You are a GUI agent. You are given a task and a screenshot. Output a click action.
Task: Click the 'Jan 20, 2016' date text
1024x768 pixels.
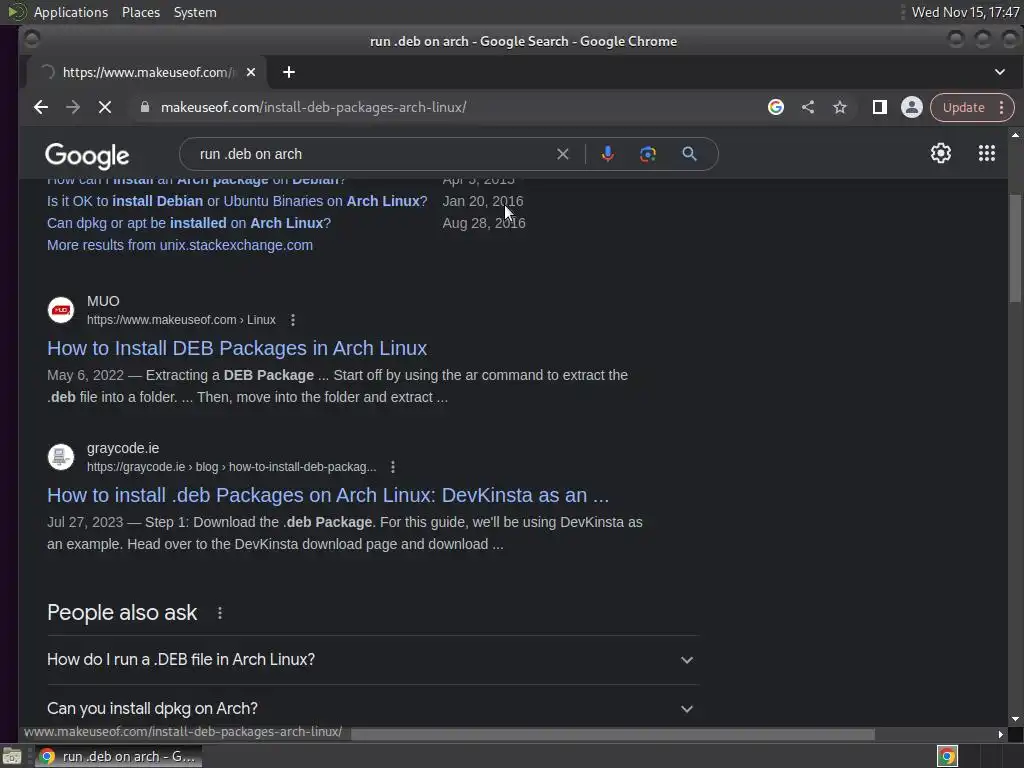483,201
